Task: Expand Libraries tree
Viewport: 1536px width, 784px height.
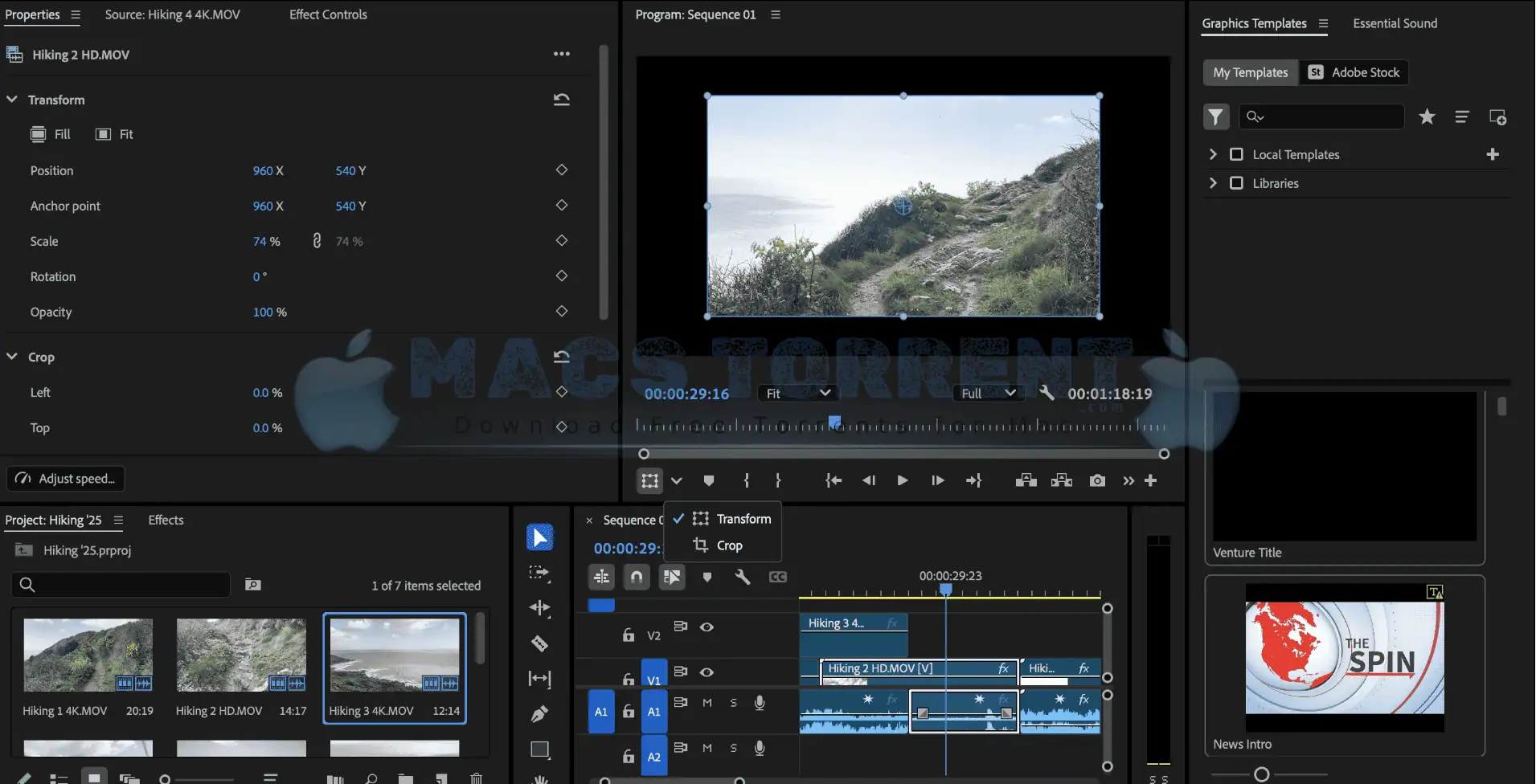Action: click(1213, 183)
